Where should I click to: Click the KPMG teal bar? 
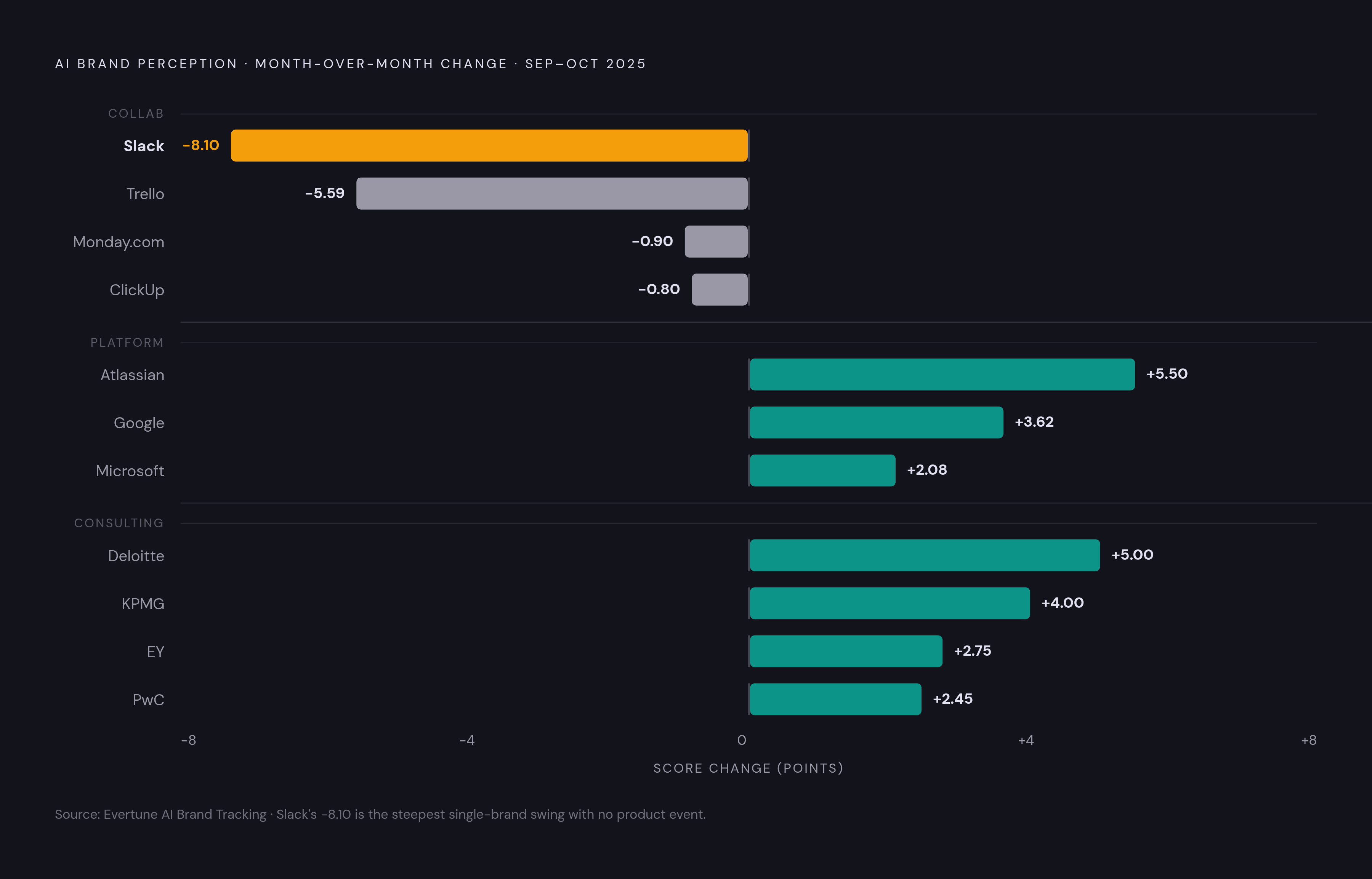click(890, 603)
